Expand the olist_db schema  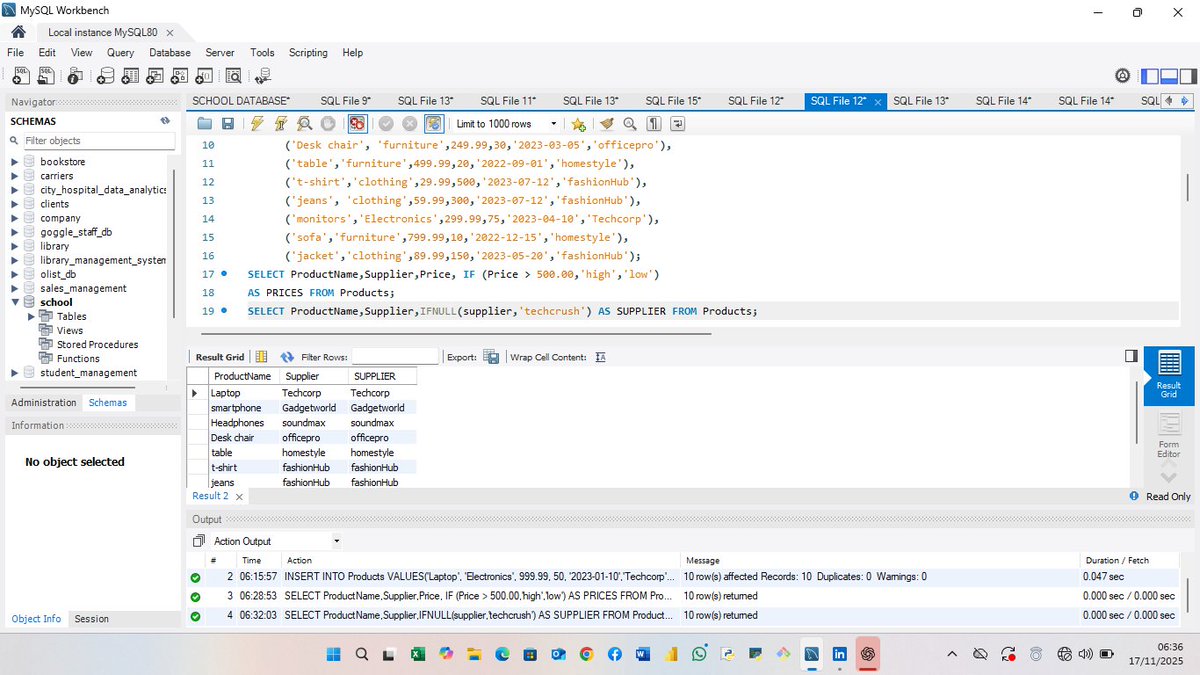pos(14,274)
